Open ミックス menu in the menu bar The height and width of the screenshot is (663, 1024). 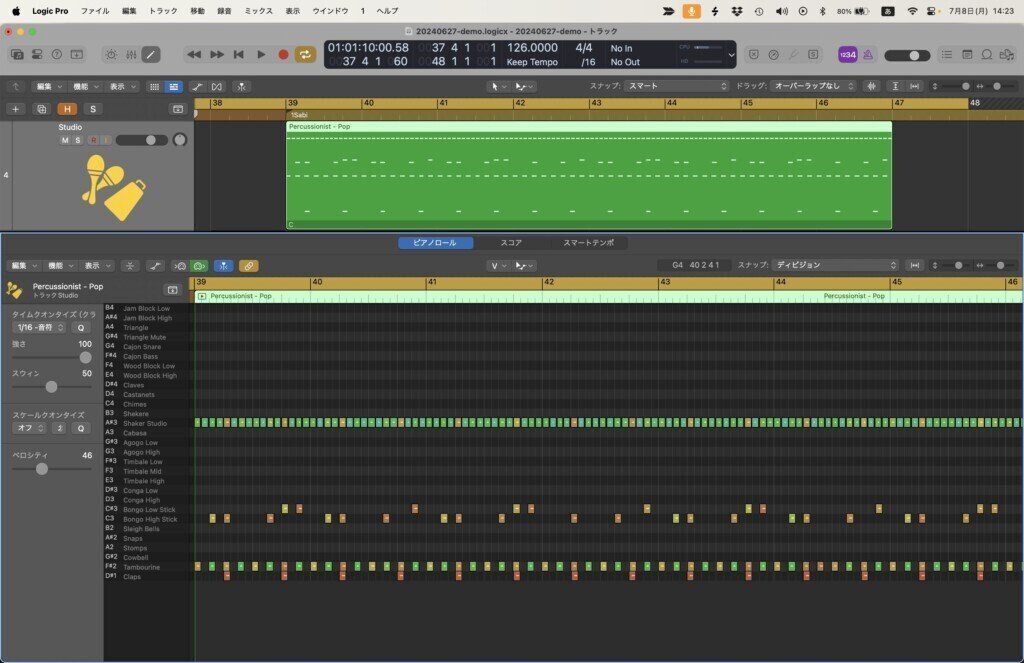tap(259, 11)
